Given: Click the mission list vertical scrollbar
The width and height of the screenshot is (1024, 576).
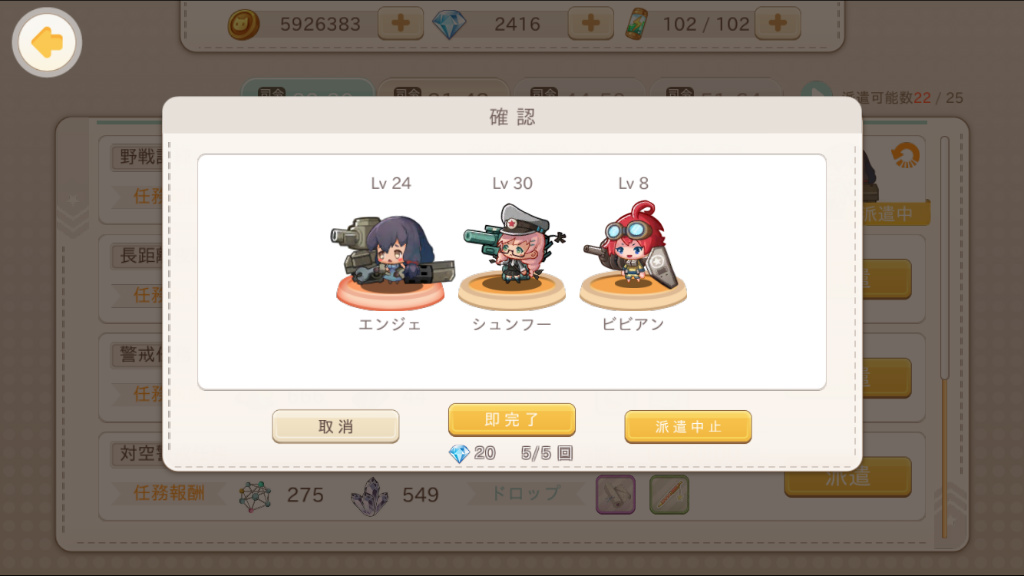Looking at the screenshot, I should (x=944, y=336).
